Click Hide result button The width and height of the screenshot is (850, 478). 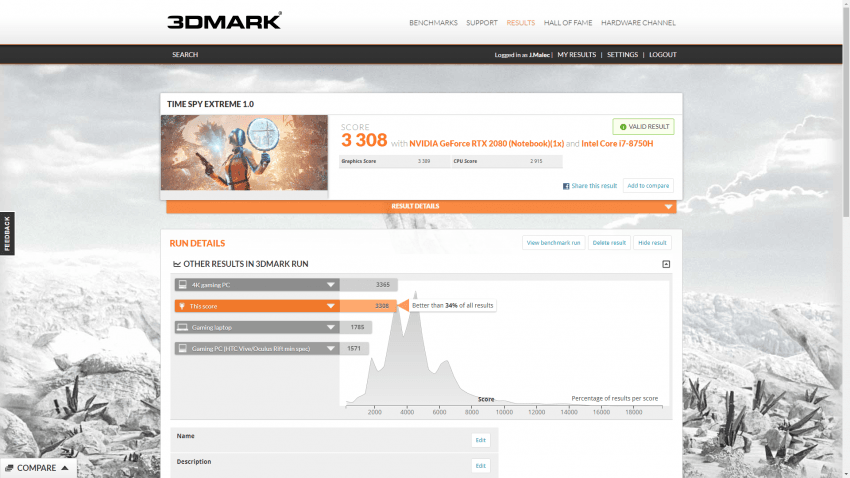pyautogui.click(x=652, y=243)
